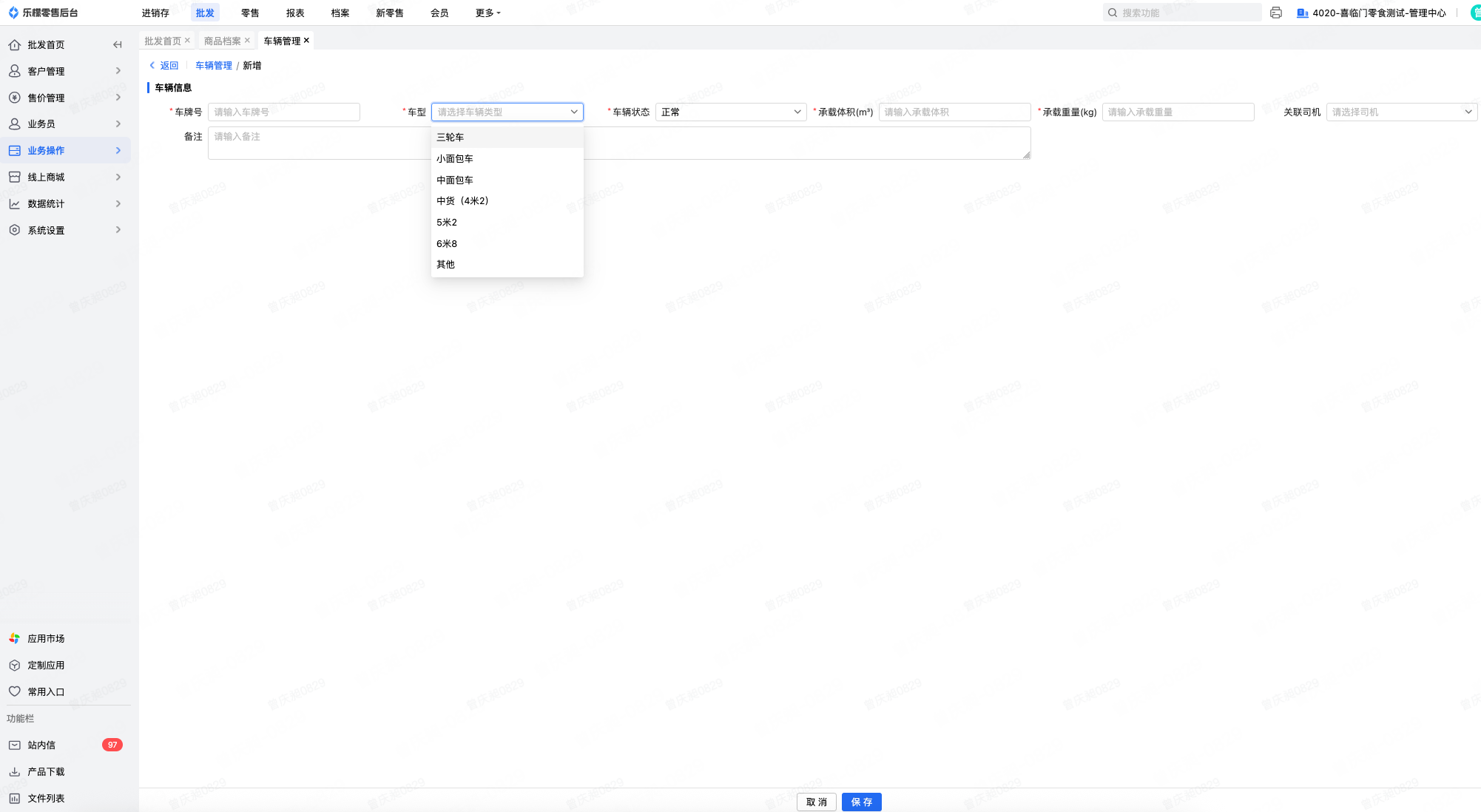Open 应用市场 app market icon
The height and width of the screenshot is (812, 1481).
[x=14, y=638]
